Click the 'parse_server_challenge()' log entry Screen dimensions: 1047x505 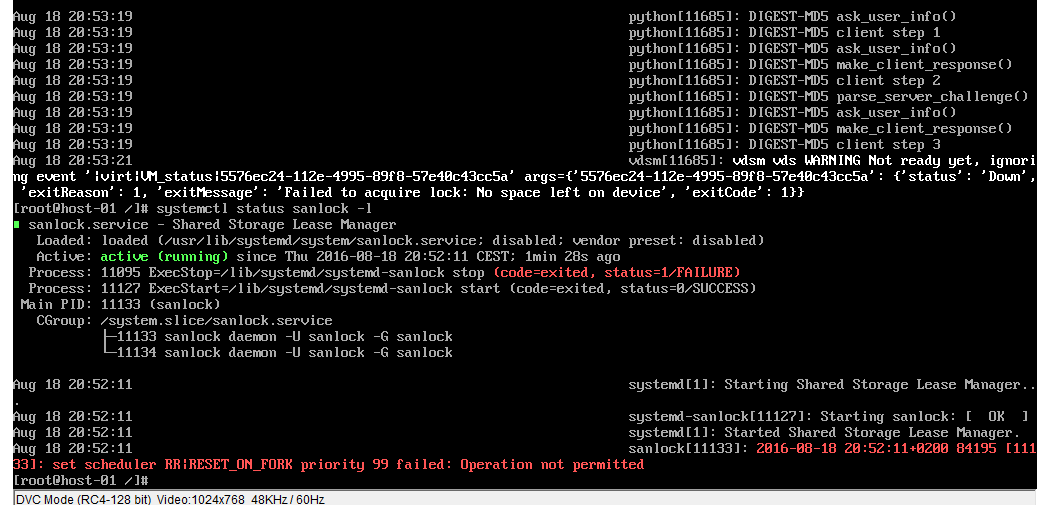[x=932, y=96]
